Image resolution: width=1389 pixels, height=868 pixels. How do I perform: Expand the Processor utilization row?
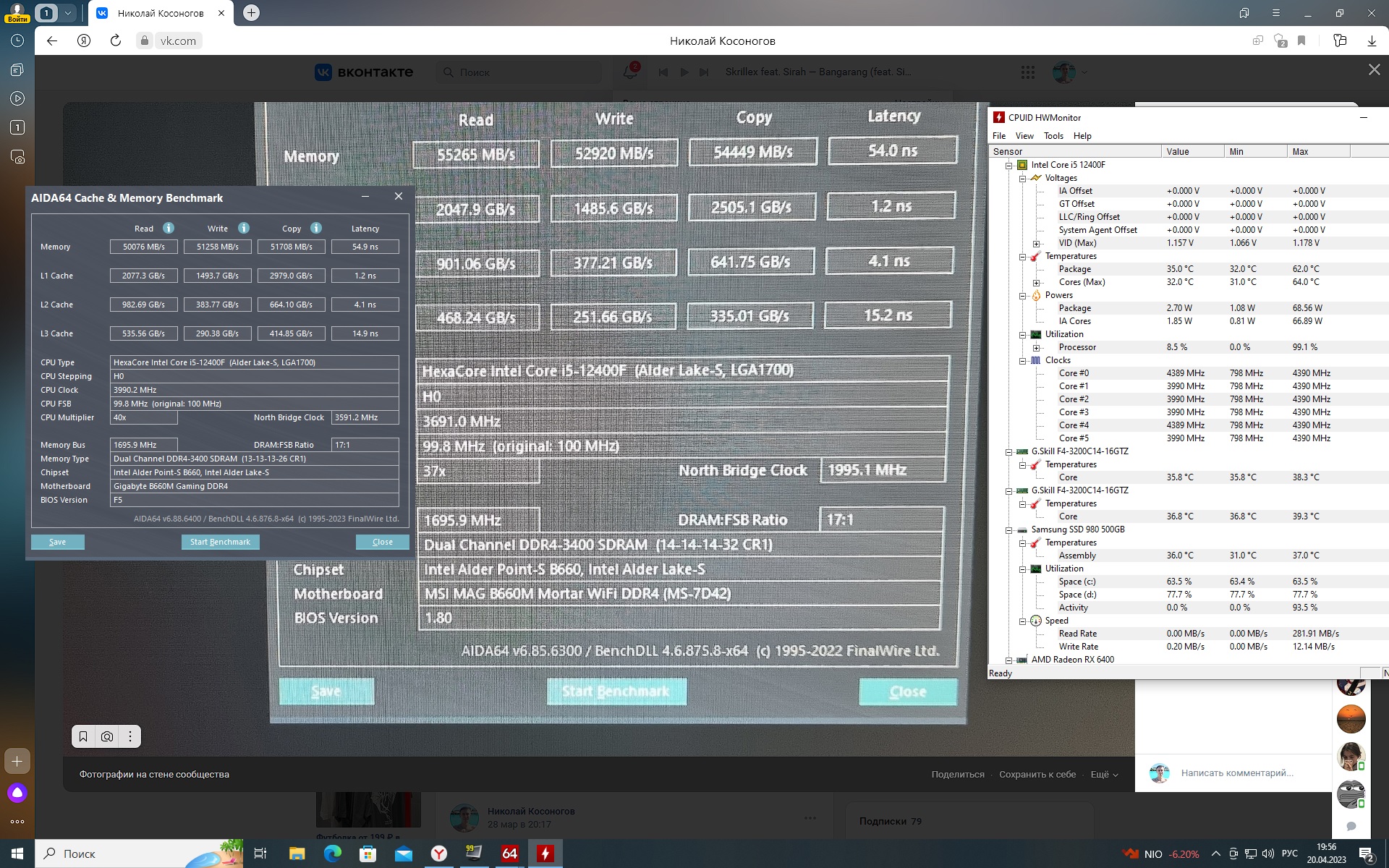tap(1036, 348)
